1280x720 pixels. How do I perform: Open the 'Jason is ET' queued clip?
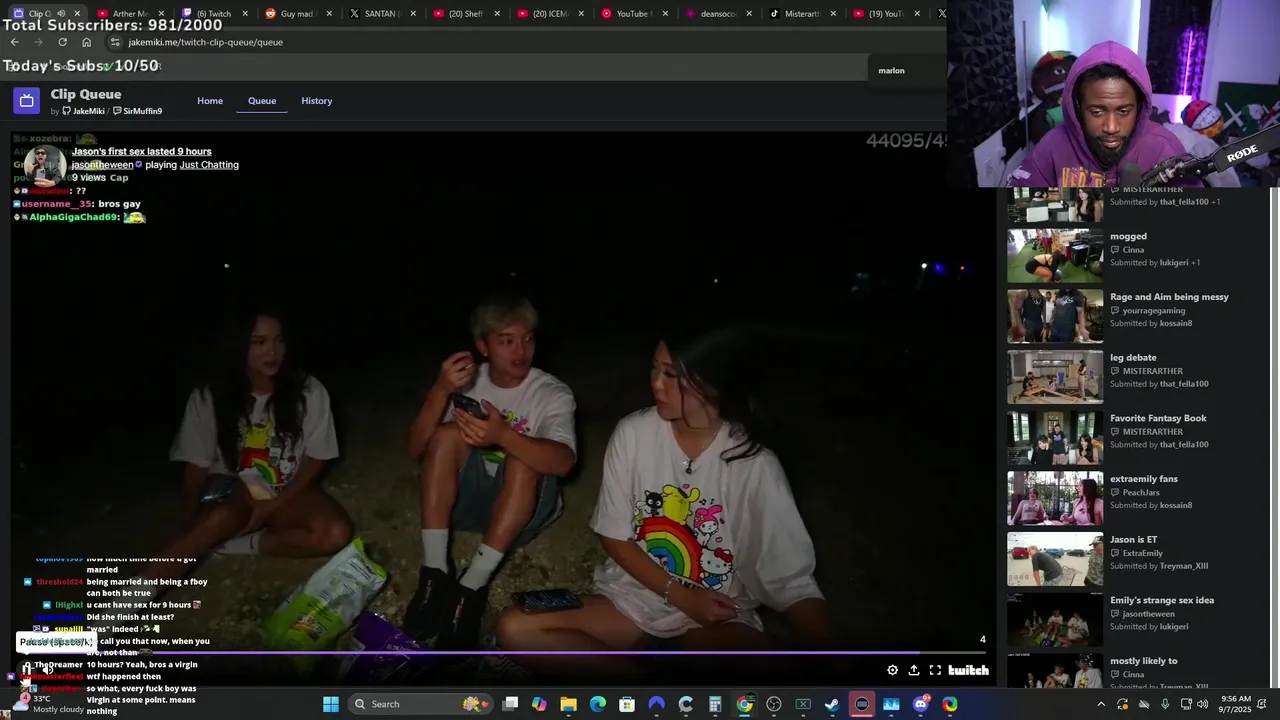1133,539
